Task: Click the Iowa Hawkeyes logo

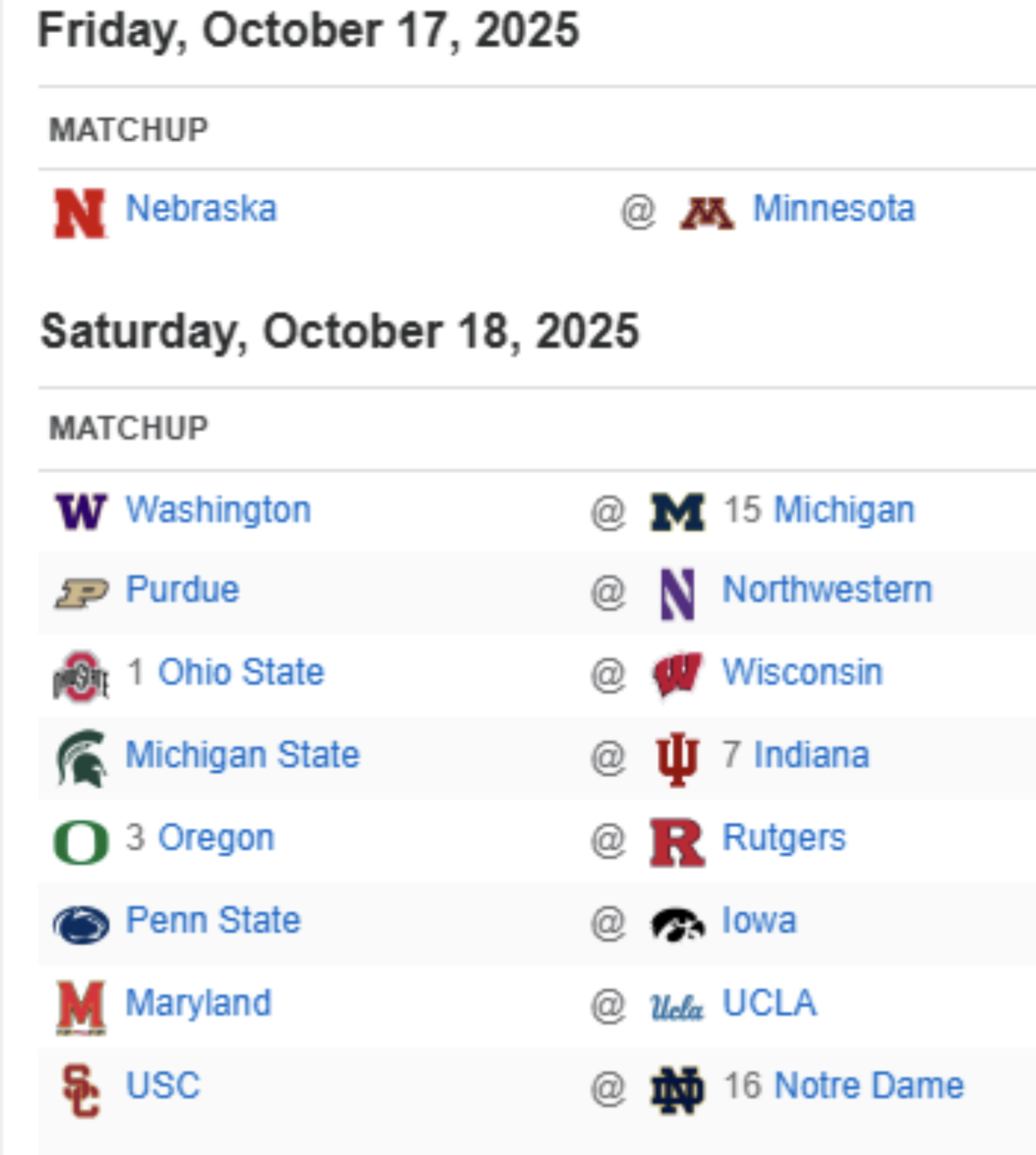Action: [x=677, y=924]
